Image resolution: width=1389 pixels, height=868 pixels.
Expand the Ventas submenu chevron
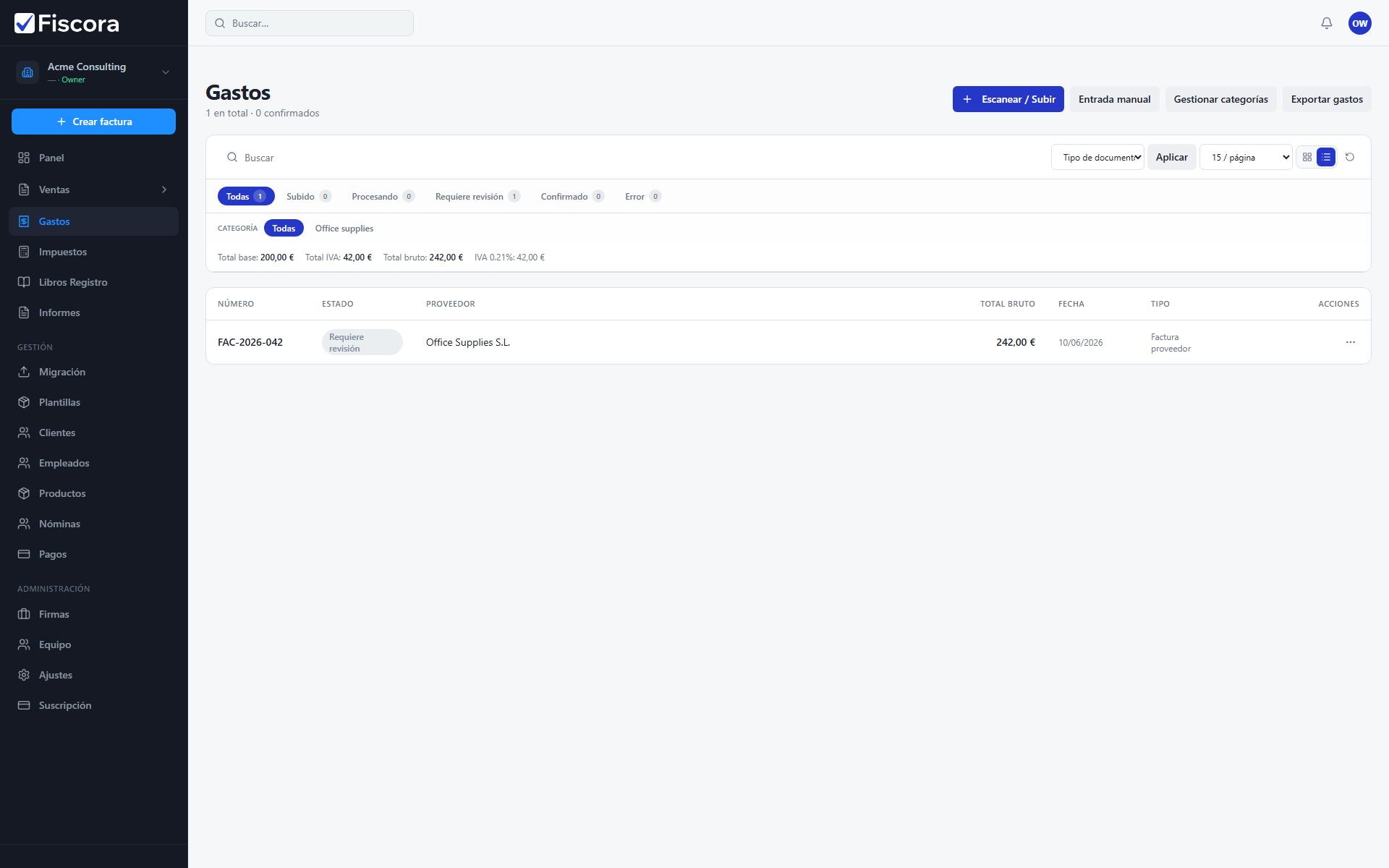pos(164,190)
